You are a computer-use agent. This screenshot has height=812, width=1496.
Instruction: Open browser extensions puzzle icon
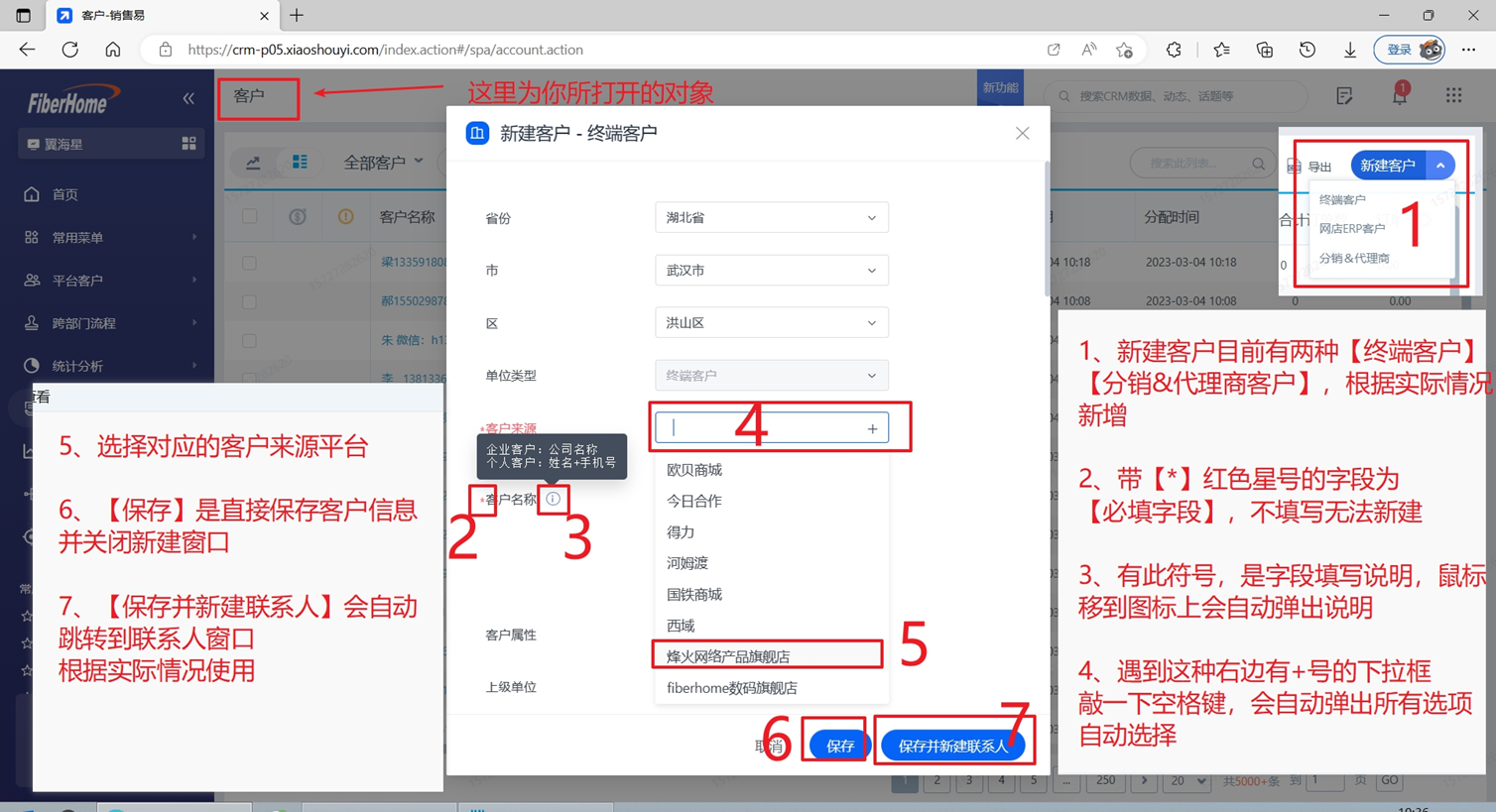tap(1174, 50)
